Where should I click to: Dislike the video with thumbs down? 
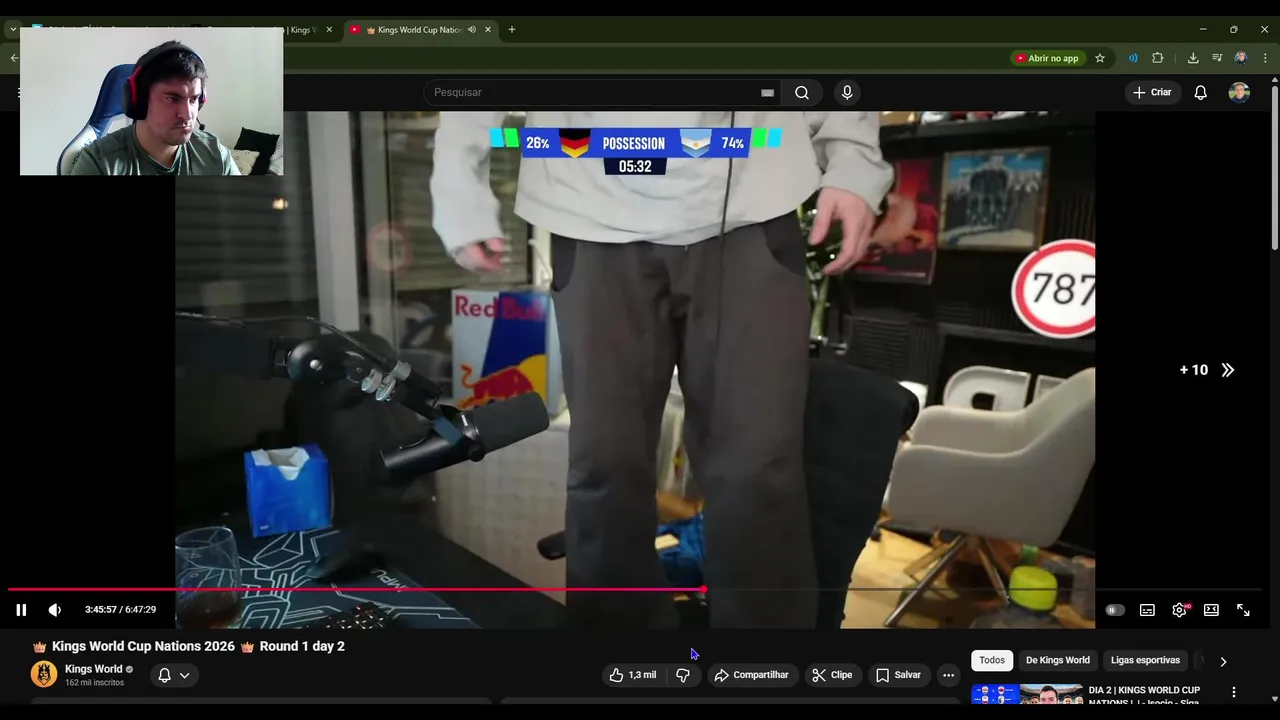[683, 675]
